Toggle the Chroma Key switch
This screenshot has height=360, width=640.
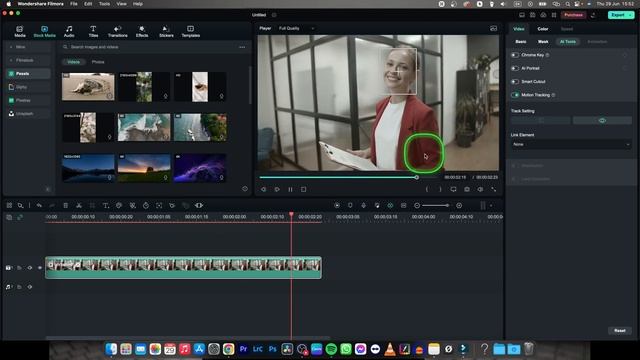[x=515, y=55]
